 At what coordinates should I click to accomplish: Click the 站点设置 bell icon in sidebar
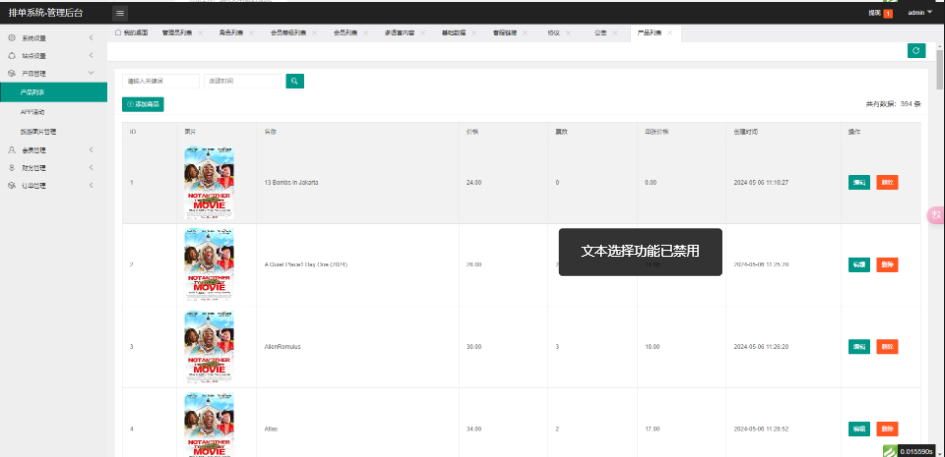pos(12,55)
